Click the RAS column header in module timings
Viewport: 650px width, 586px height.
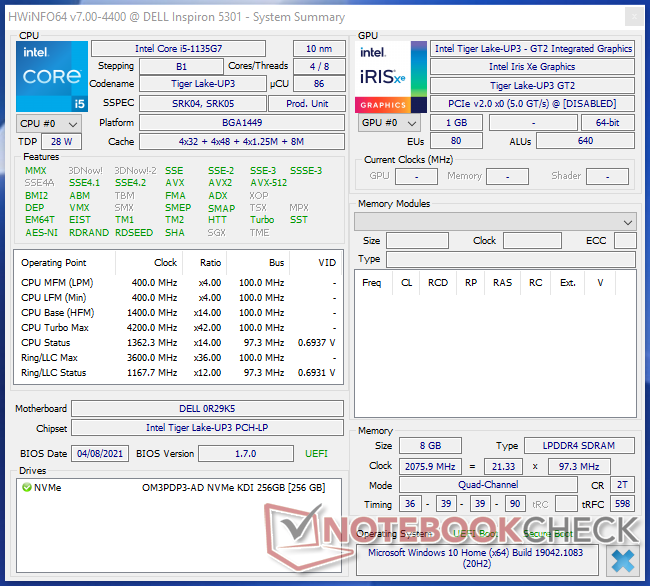tap(502, 283)
